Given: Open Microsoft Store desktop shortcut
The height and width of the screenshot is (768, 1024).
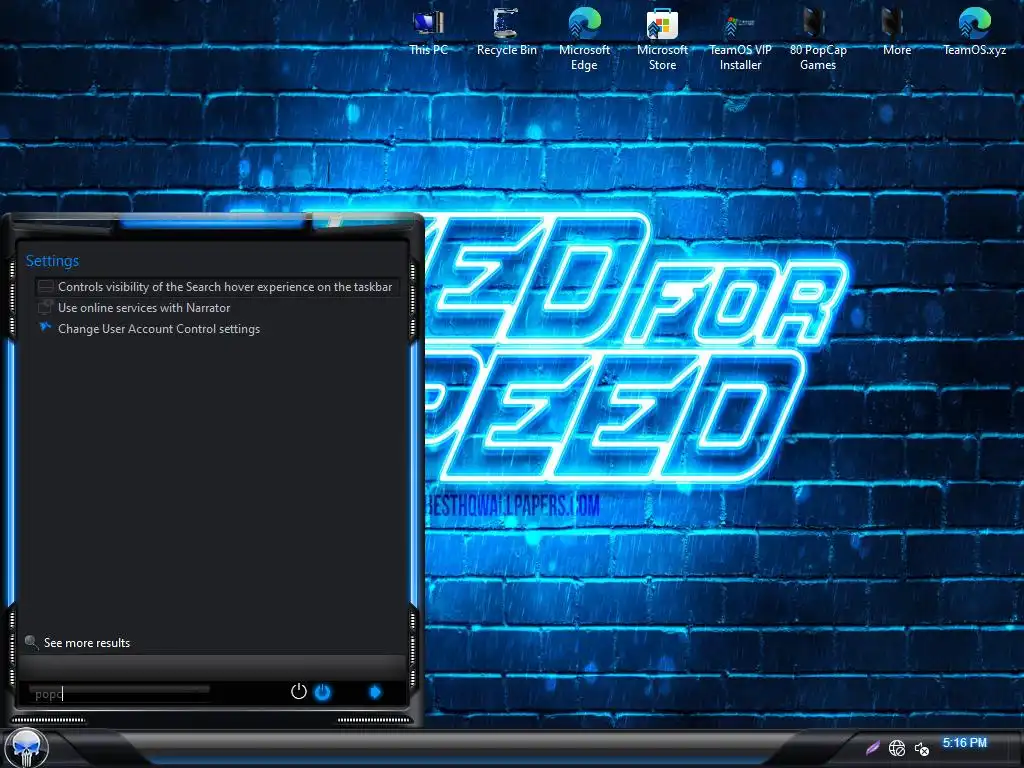Looking at the screenshot, I should tap(662, 38).
